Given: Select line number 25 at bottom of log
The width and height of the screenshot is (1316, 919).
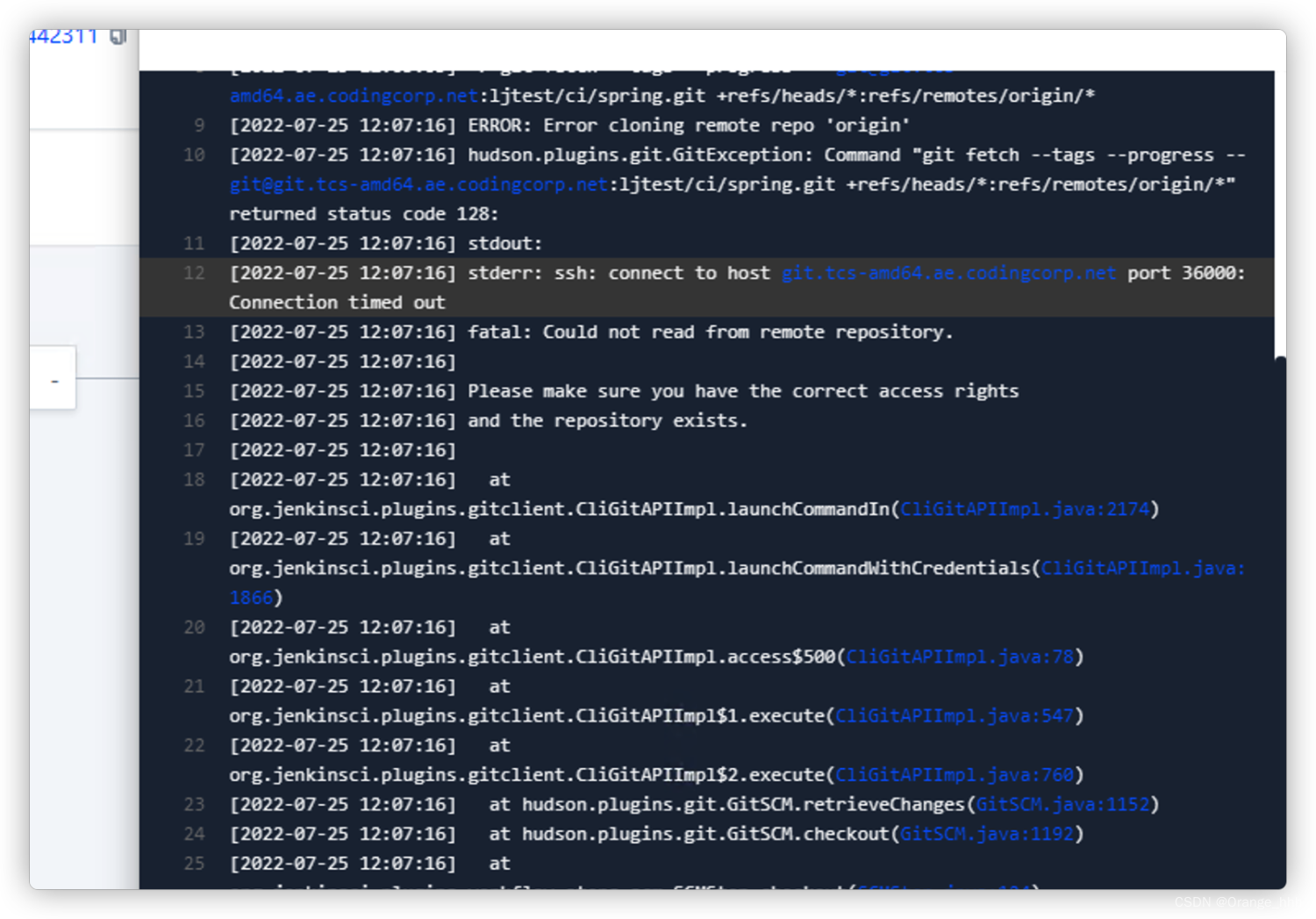Looking at the screenshot, I should pyautogui.click(x=194, y=863).
